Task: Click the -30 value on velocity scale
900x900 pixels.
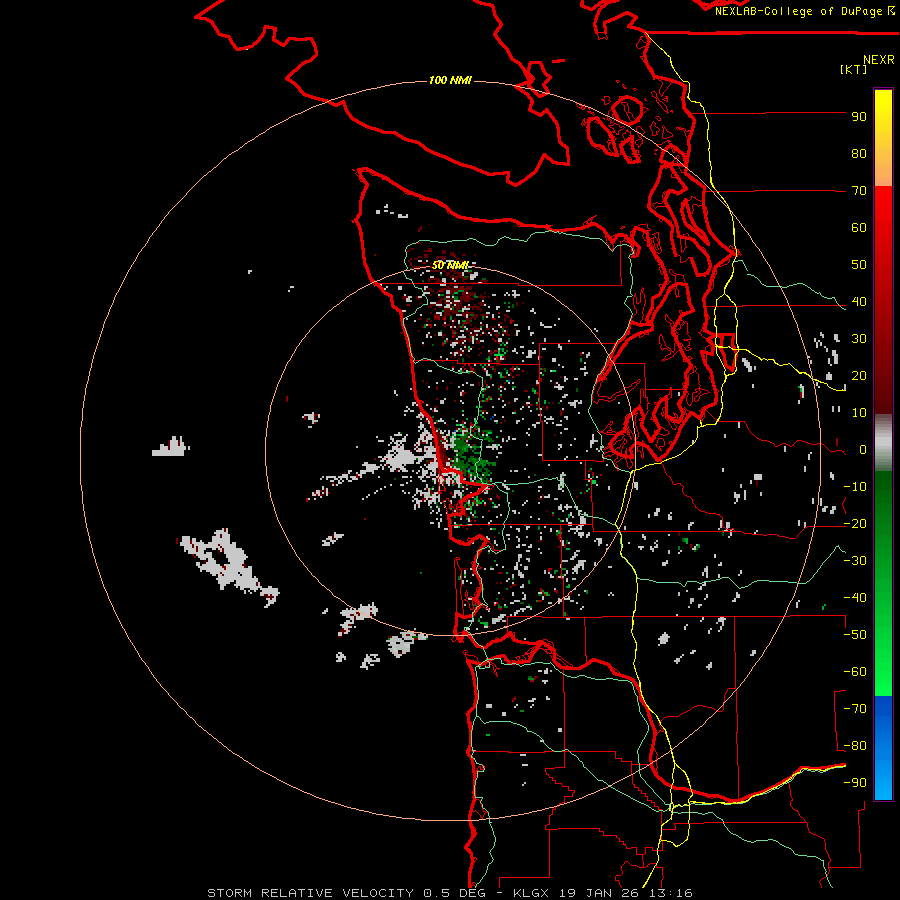Action: (855, 561)
